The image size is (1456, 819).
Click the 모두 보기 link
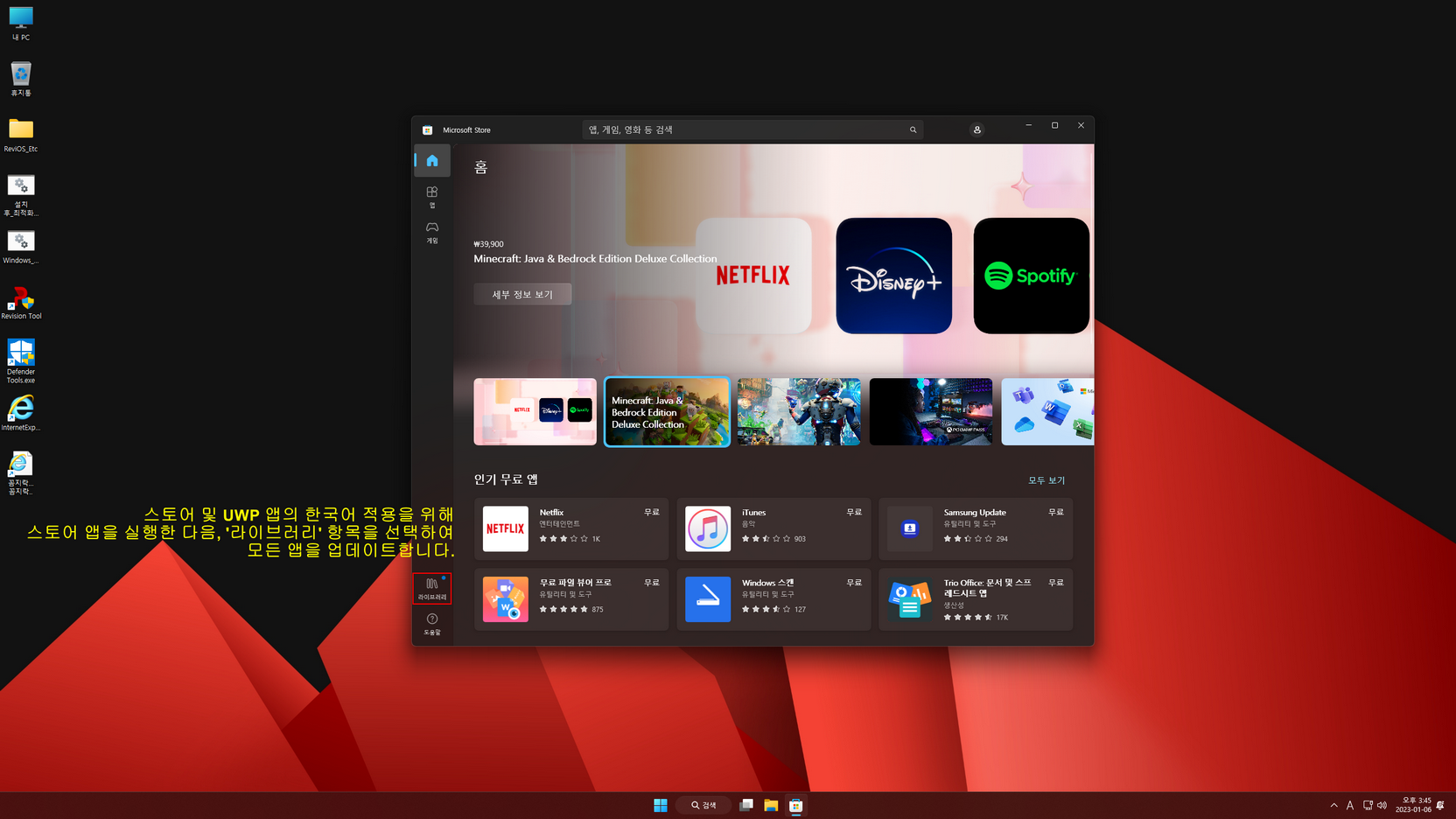coord(1046,480)
